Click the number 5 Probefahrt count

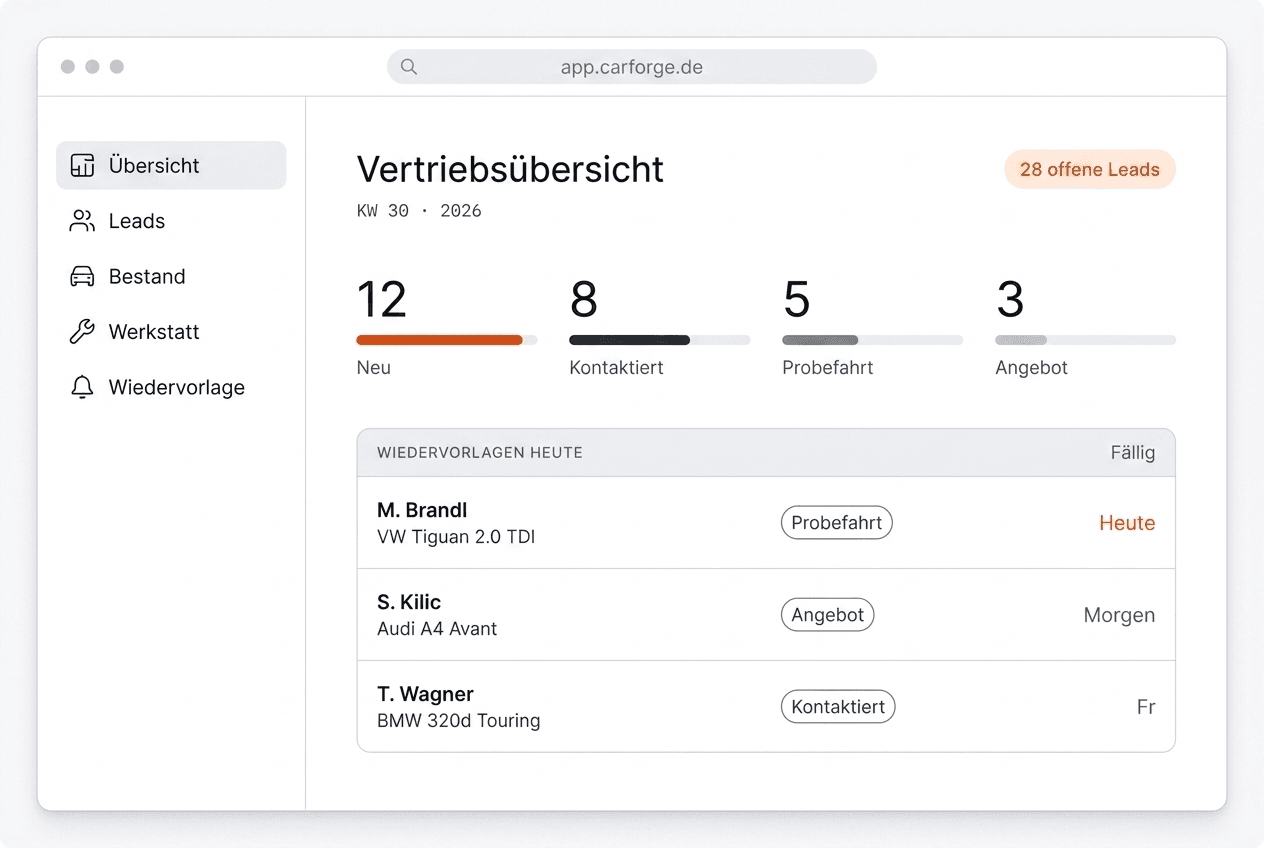(x=797, y=299)
